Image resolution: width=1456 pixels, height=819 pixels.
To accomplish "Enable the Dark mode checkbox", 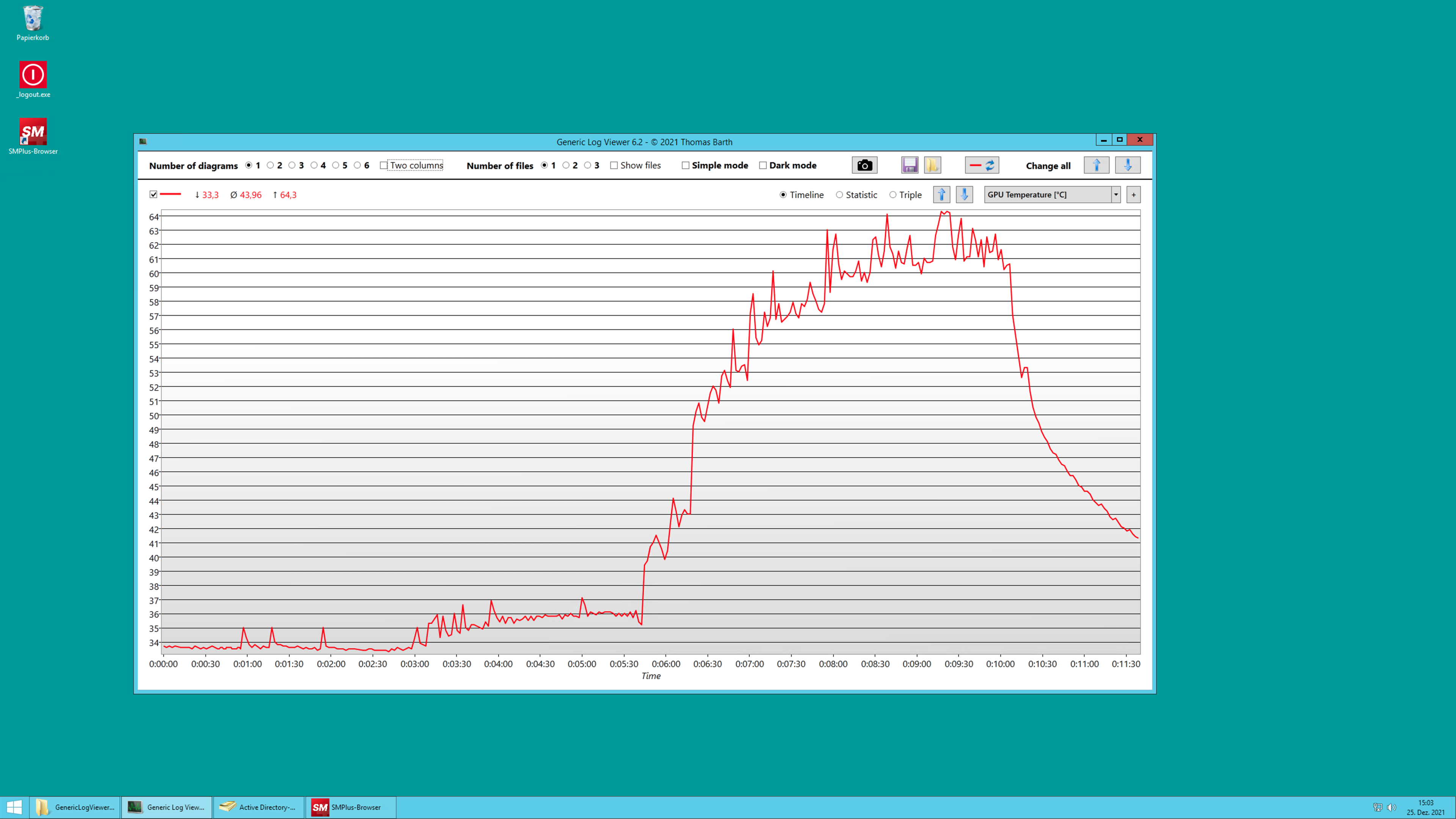I will tap(763, 165).
